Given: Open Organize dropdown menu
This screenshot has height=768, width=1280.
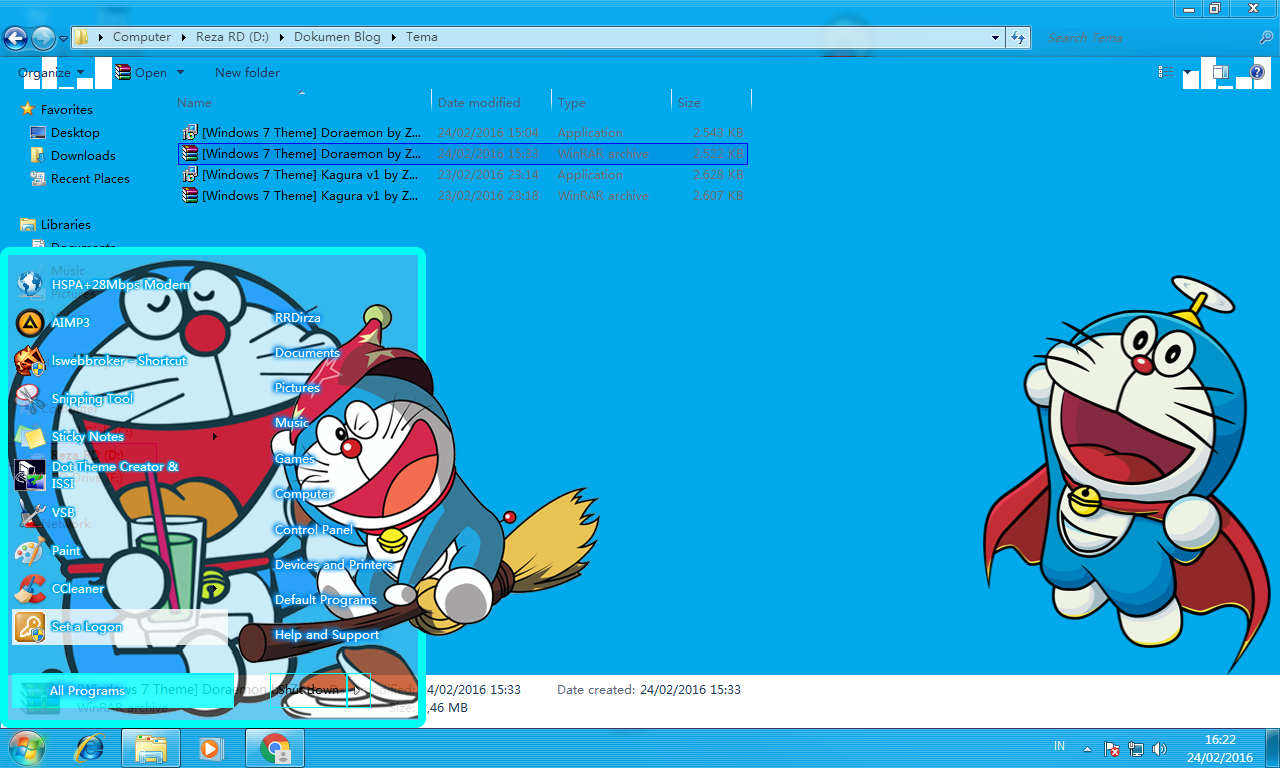Looking at the screenshot, I should point(52,73).
